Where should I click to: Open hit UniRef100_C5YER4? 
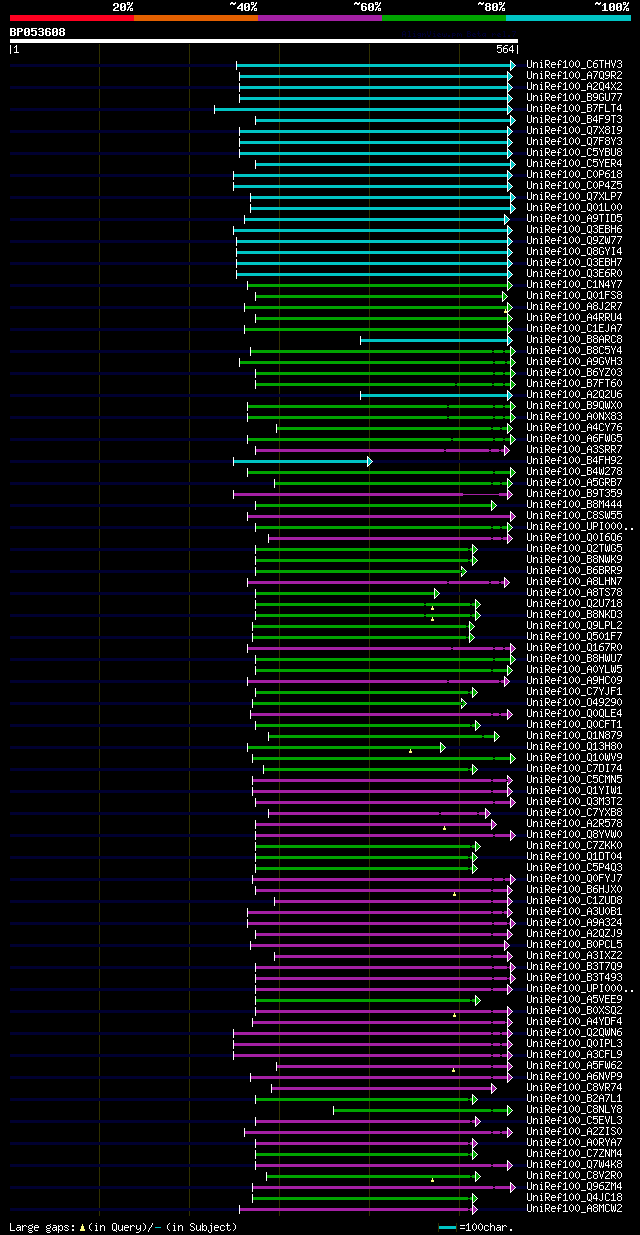click(x=574, y=164)
